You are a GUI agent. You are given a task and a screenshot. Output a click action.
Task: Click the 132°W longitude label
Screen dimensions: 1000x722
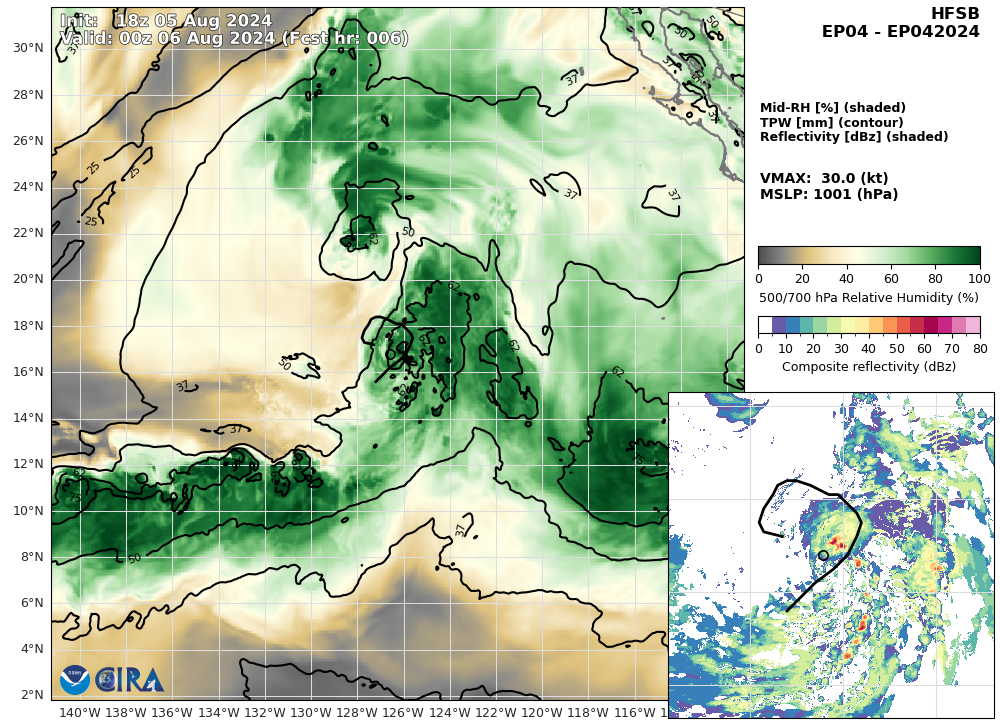pos(265,712)
